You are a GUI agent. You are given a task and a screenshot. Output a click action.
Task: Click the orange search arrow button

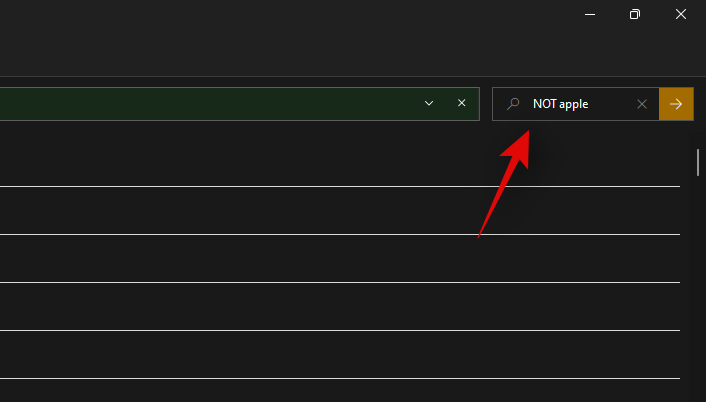click(x=676, y=103)
